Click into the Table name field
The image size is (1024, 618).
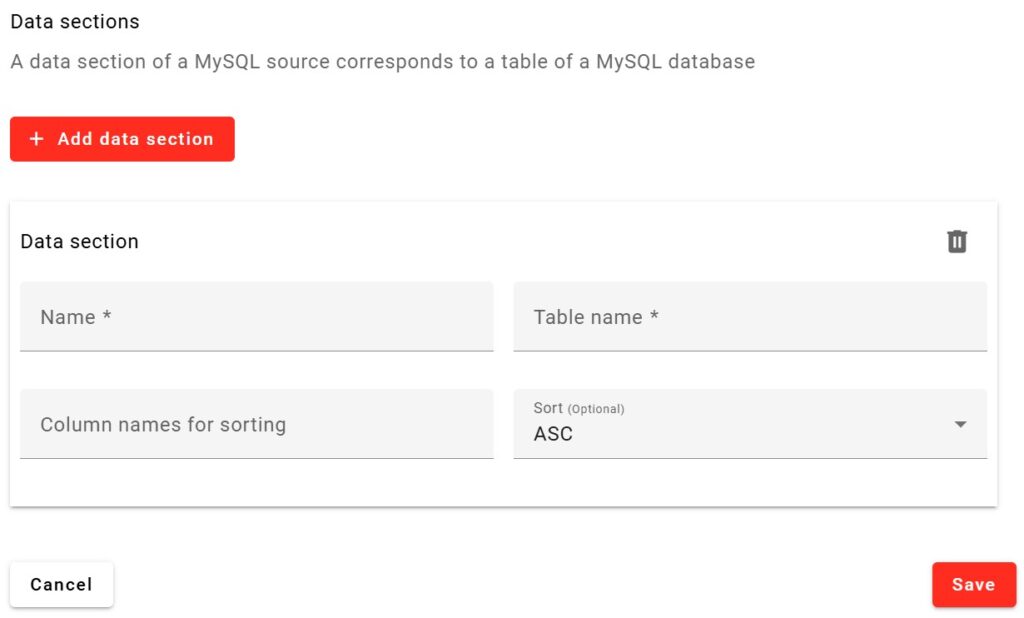point(749,317)
